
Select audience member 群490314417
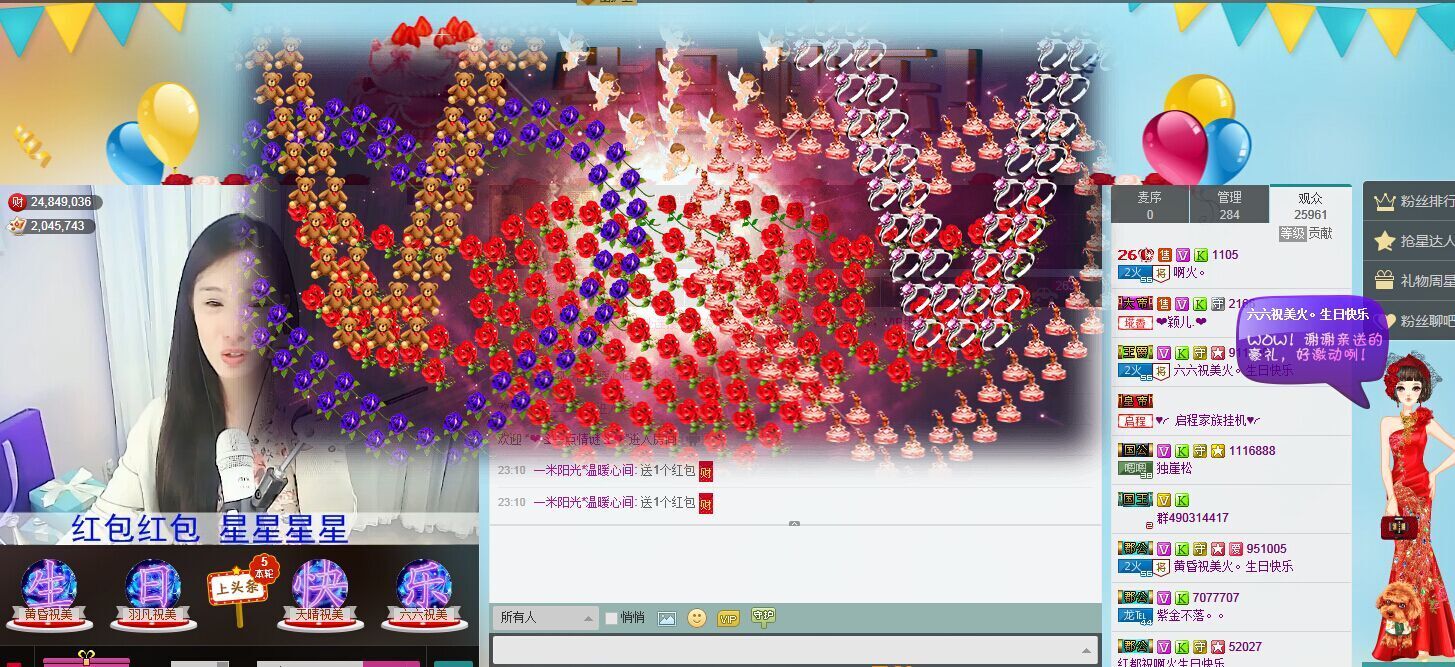coord(1193,518)
